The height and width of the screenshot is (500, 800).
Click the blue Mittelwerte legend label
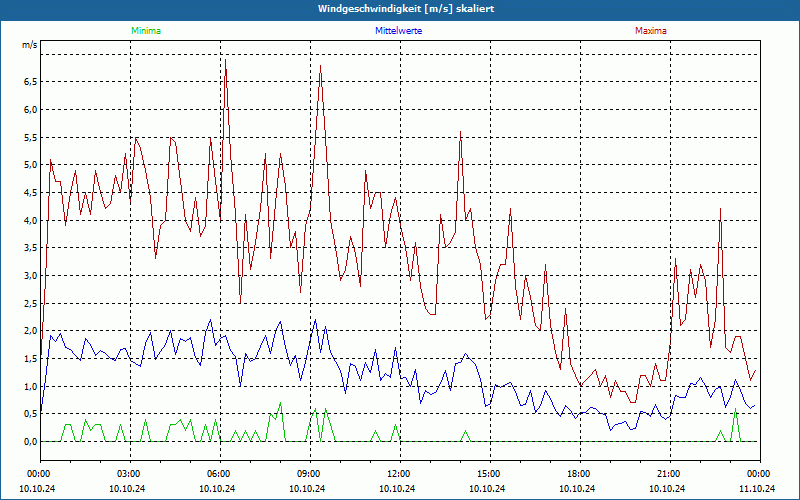(398, 31)
